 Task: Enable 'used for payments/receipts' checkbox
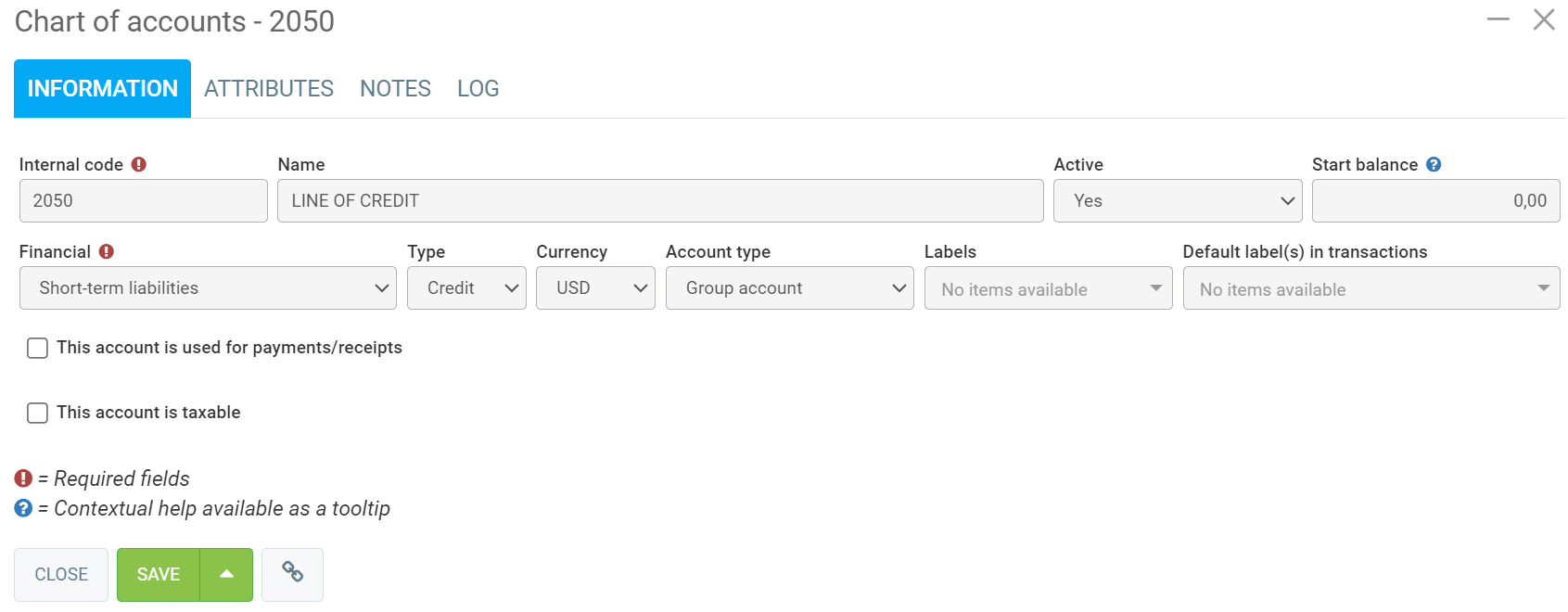click(x=38, y=348)
